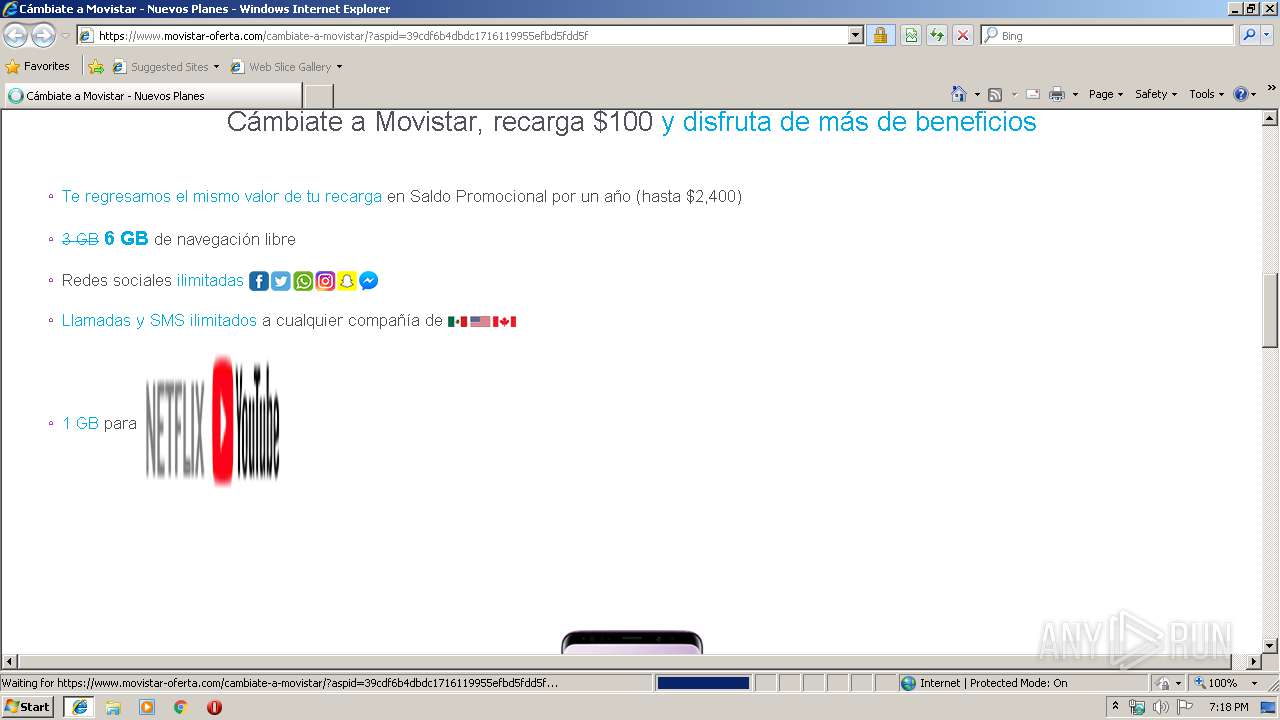The height and width of the screenshot is (720, 1280).
Task: Click the Read Mail envelope icon
Action: [1033, 94]
